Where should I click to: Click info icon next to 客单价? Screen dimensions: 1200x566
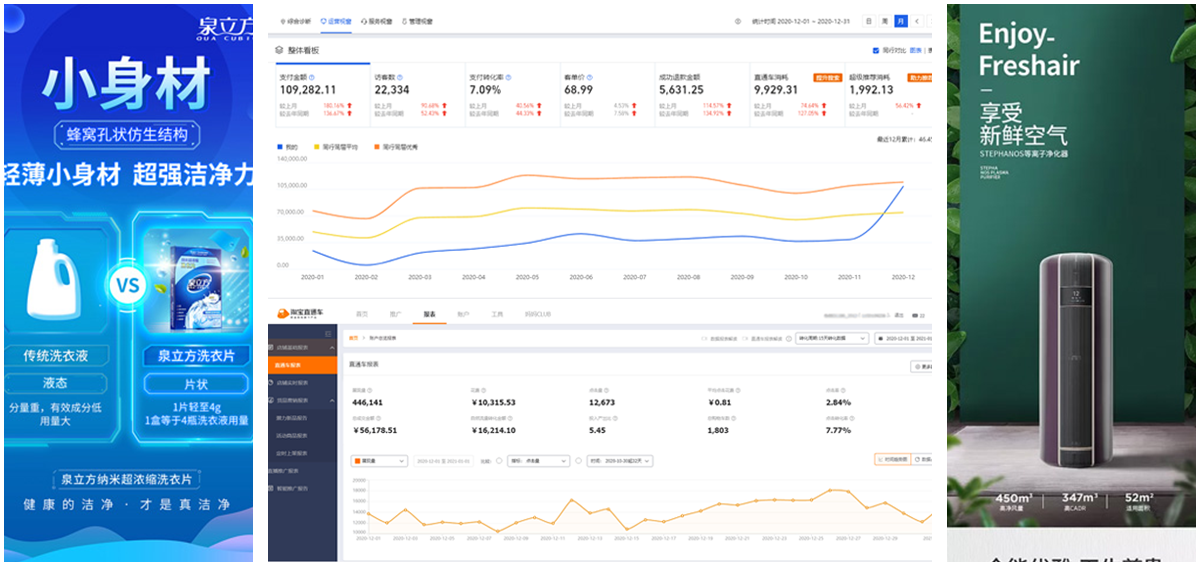589,77
